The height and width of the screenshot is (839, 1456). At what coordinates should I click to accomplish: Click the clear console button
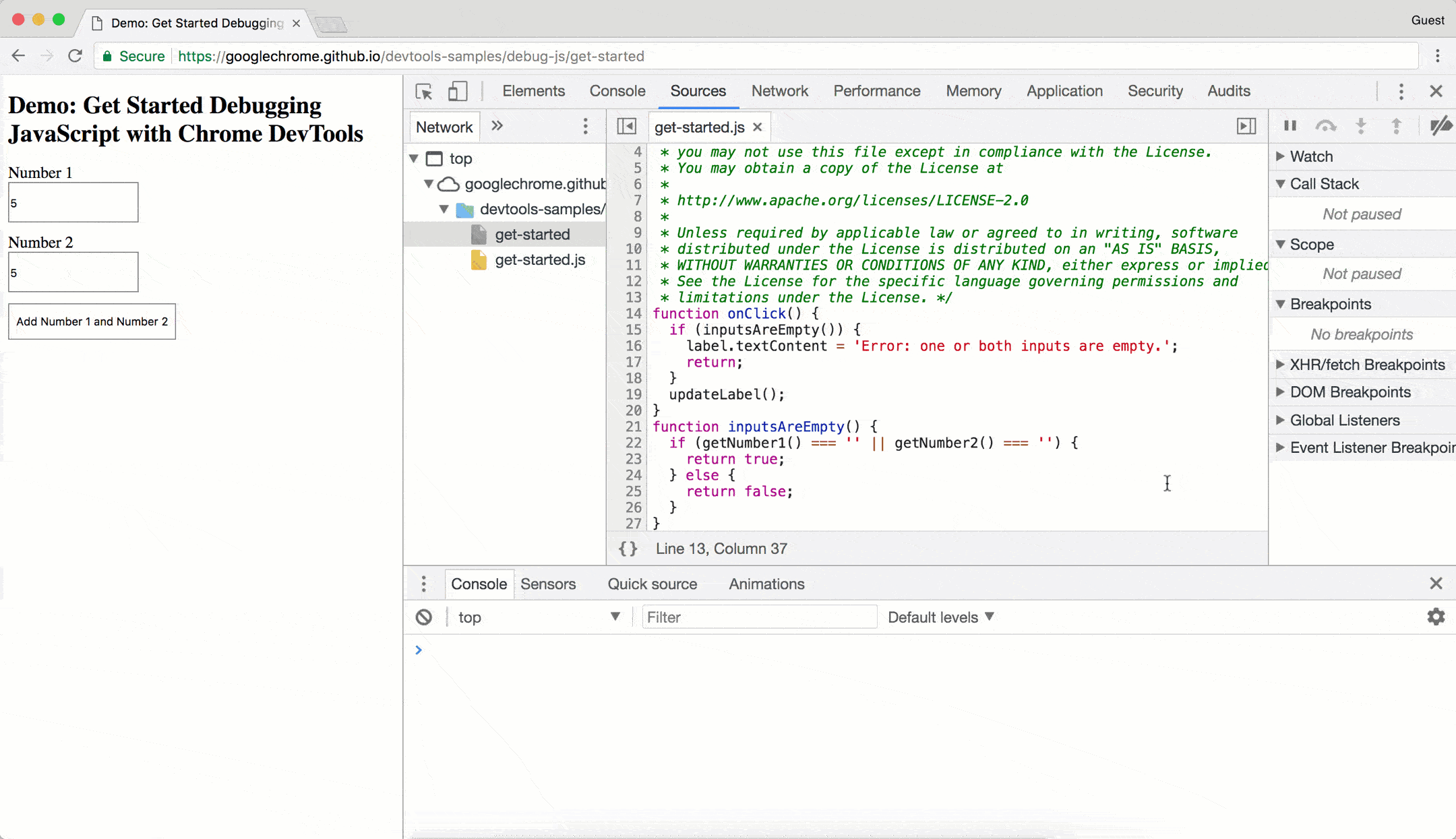(x=424, y=617)
